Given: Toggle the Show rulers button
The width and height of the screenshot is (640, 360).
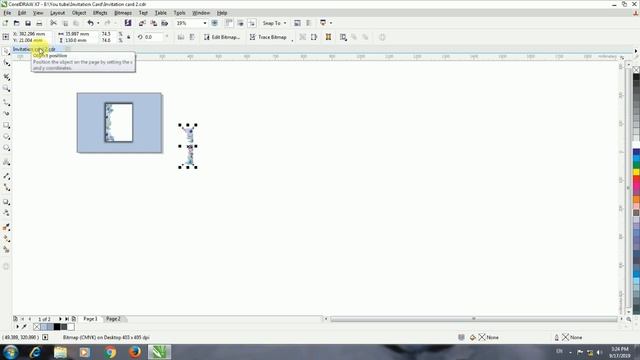Looking at the screenshot, I should (229, 23).
